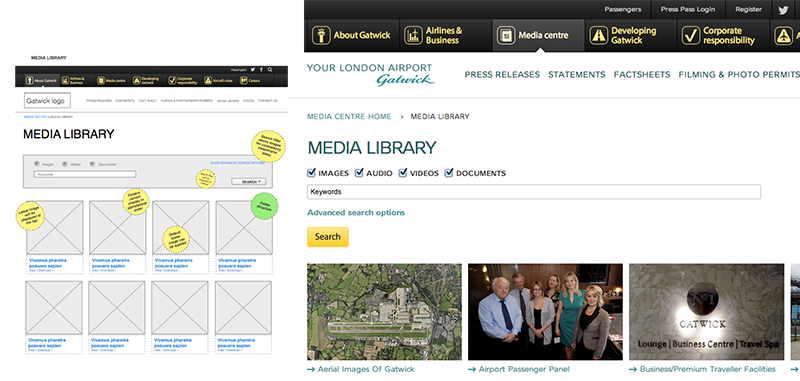Image resolution: width=800 pixels, height=381 pixels.
Task: Go to MEDIA CENTRE HOME breadcrumb
Action: (349, 116)
